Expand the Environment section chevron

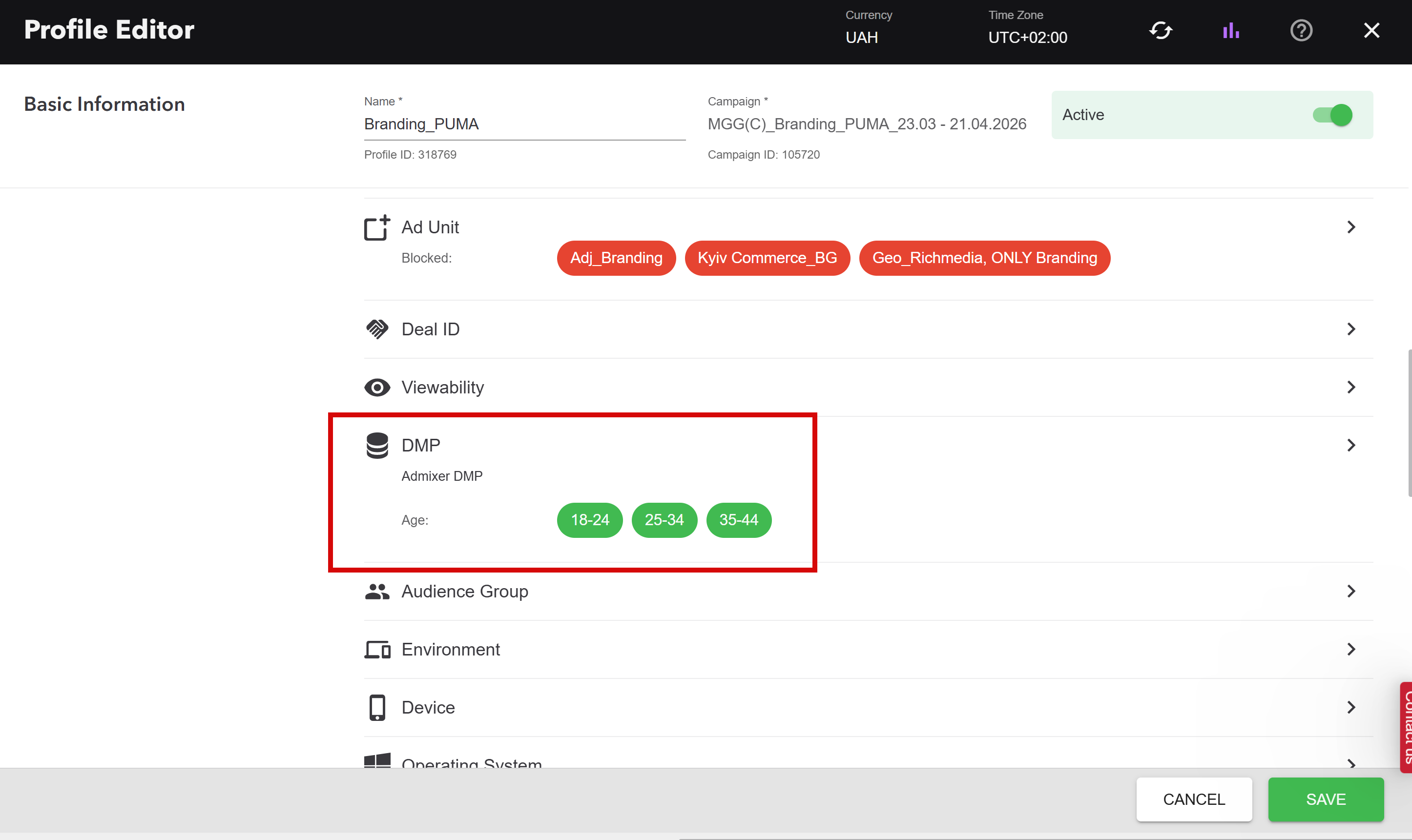tap(1351, 649)
